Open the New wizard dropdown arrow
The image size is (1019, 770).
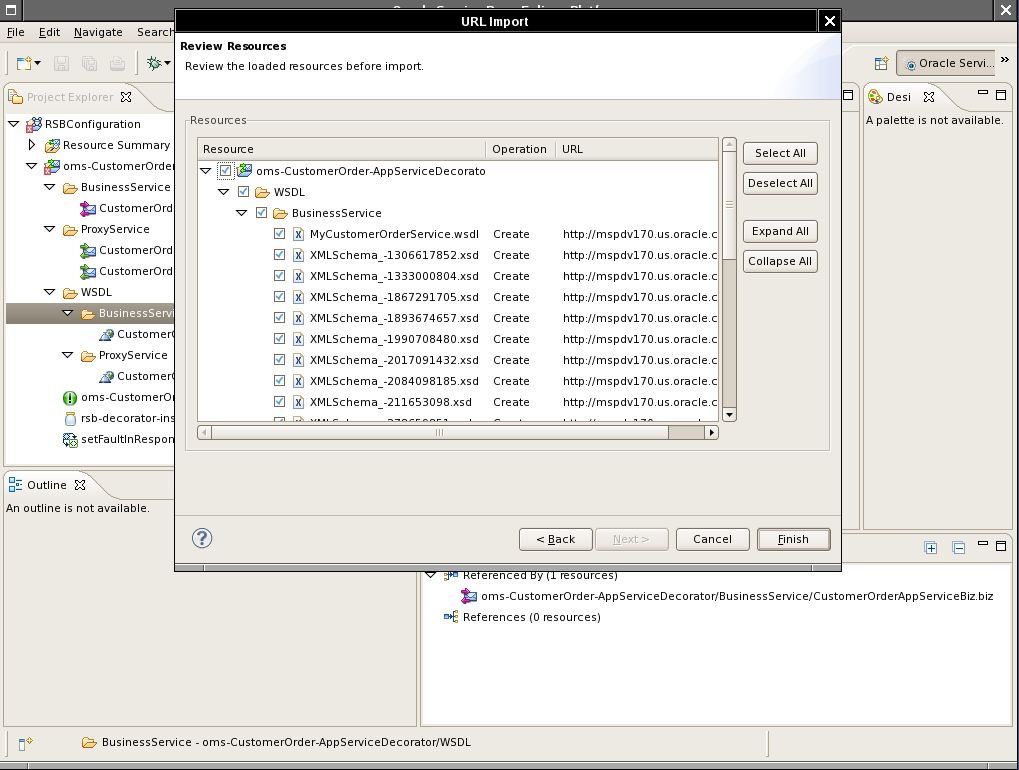(38, 63)
